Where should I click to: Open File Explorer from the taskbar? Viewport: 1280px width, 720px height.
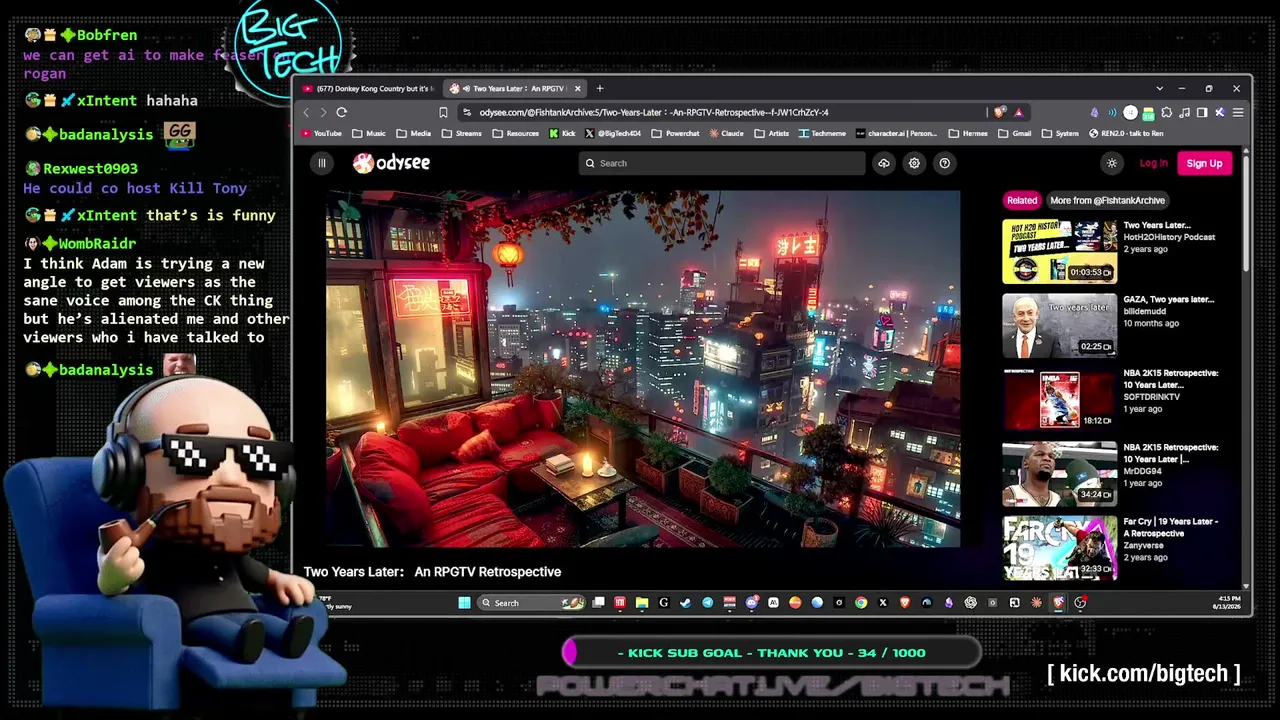pos(642,602)
